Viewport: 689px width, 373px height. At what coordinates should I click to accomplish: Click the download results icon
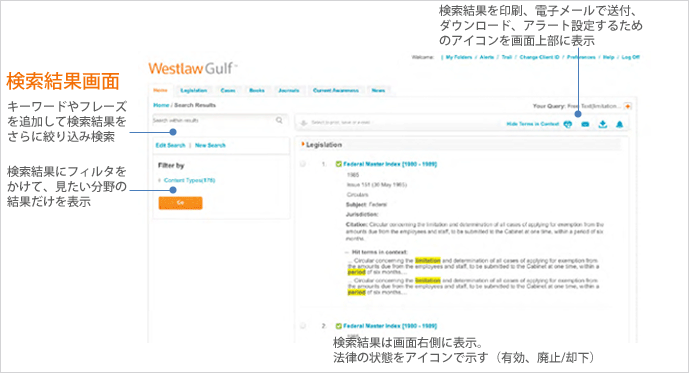point(602,124)
